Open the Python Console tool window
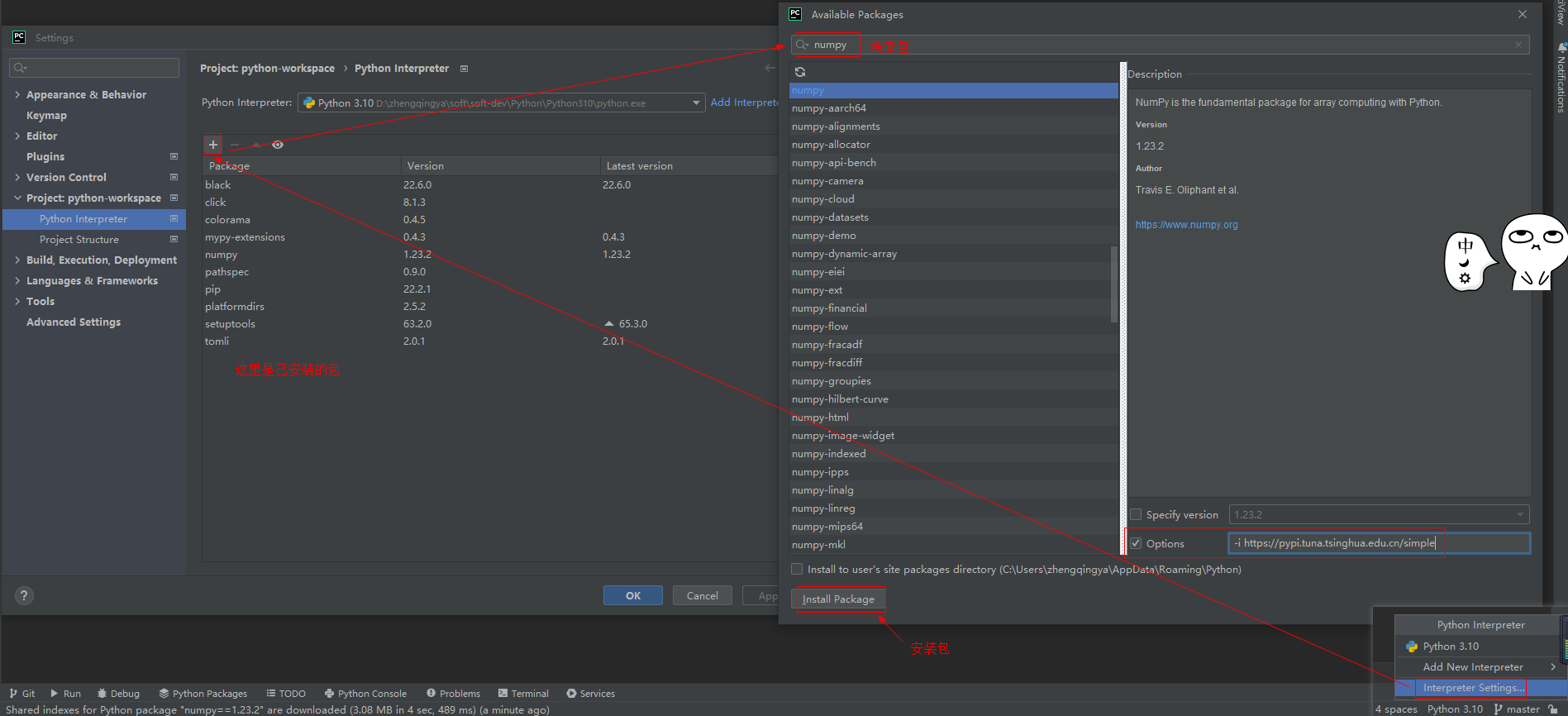The width and height of the screenshot is (1568, 716). point(365,693)
